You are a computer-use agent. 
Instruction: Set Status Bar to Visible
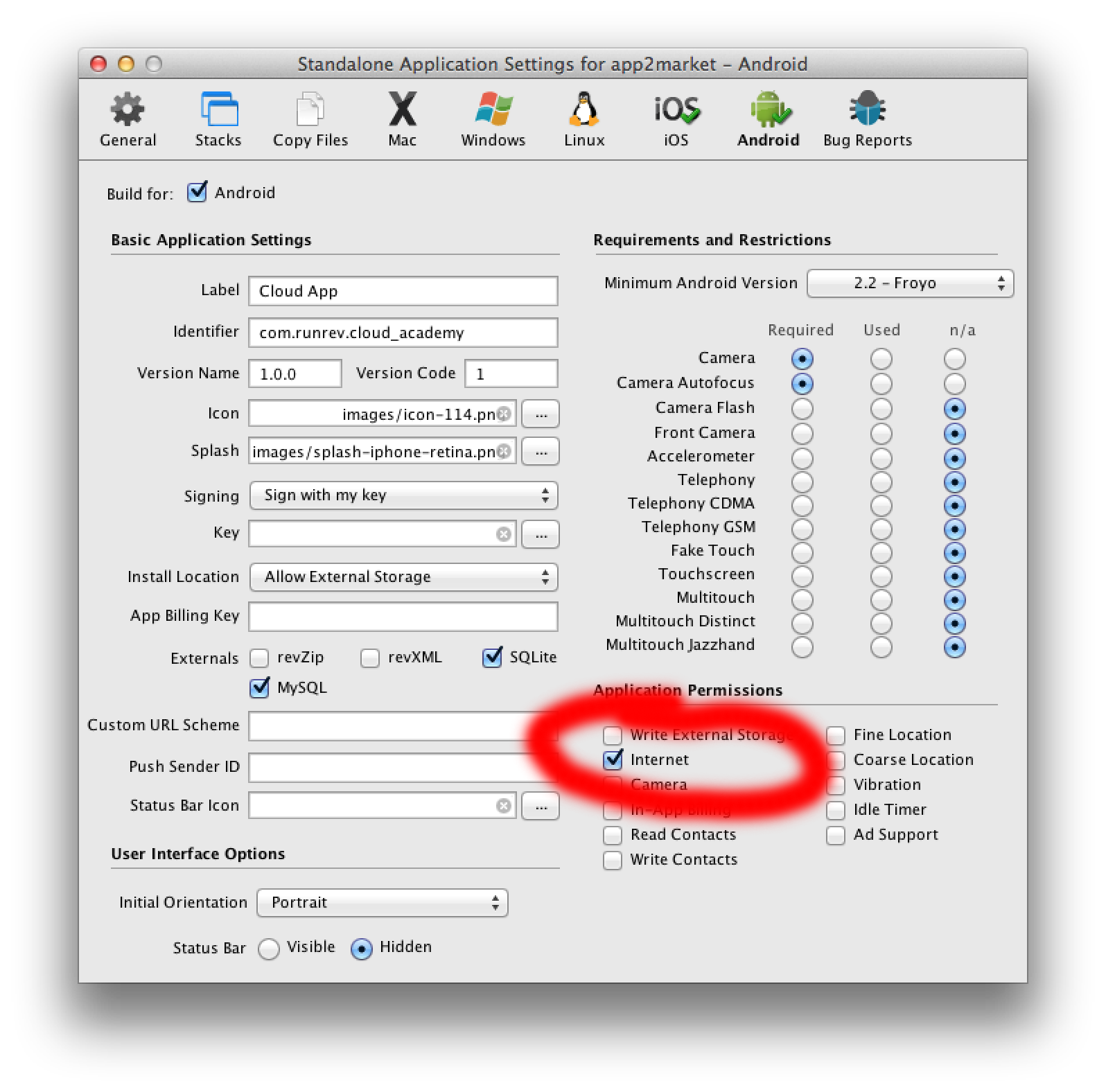click(269, 949)
